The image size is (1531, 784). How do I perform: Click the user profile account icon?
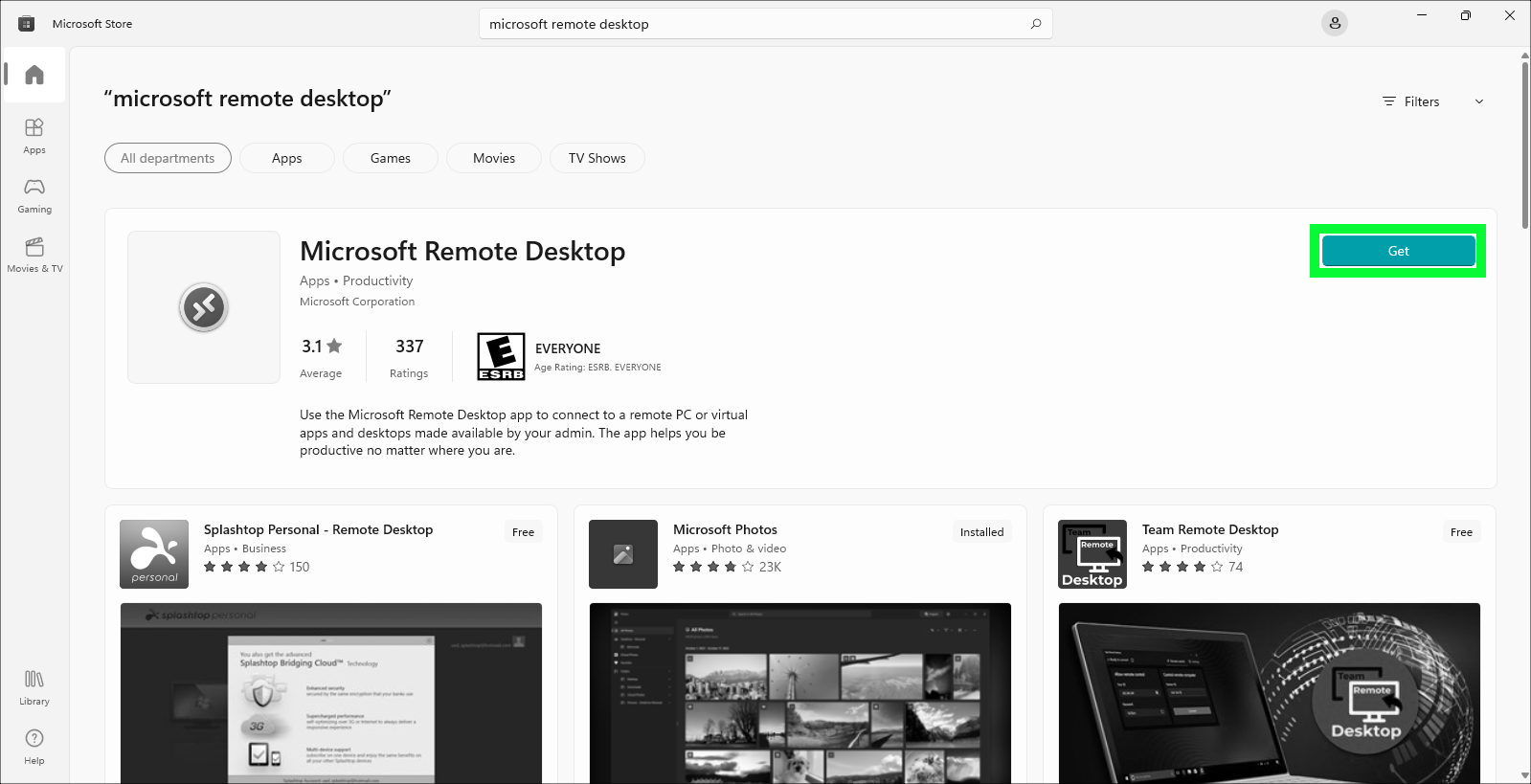coord(1334,24)
